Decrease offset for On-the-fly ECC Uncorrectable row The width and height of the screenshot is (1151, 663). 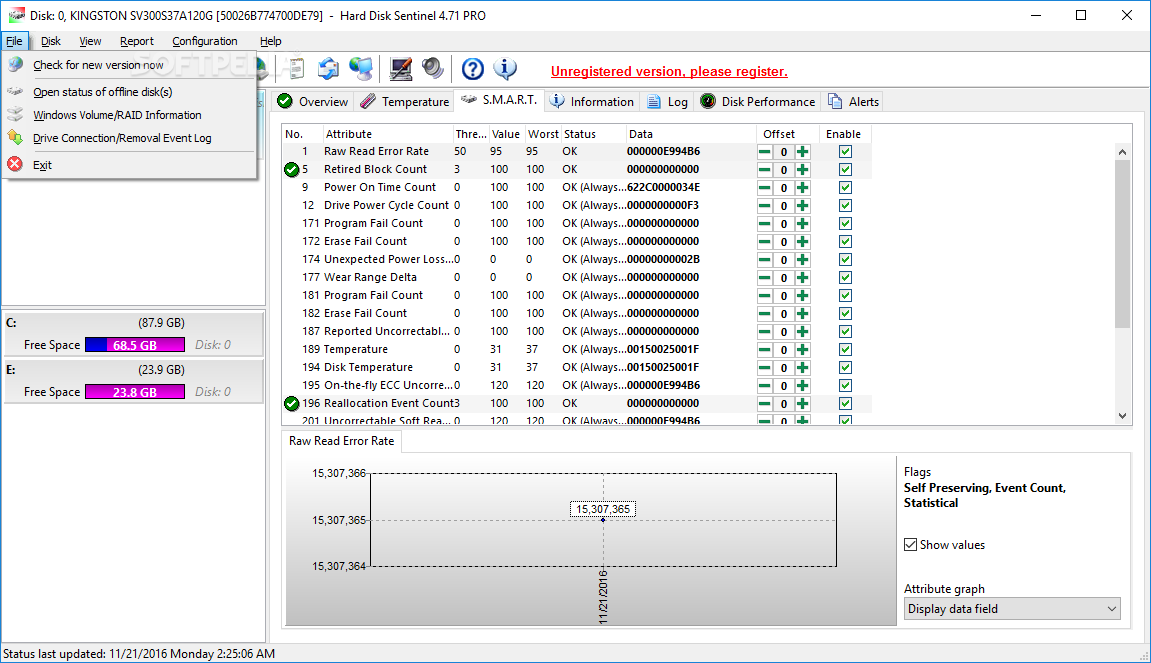pyautogui.click(x=764, y=385)
